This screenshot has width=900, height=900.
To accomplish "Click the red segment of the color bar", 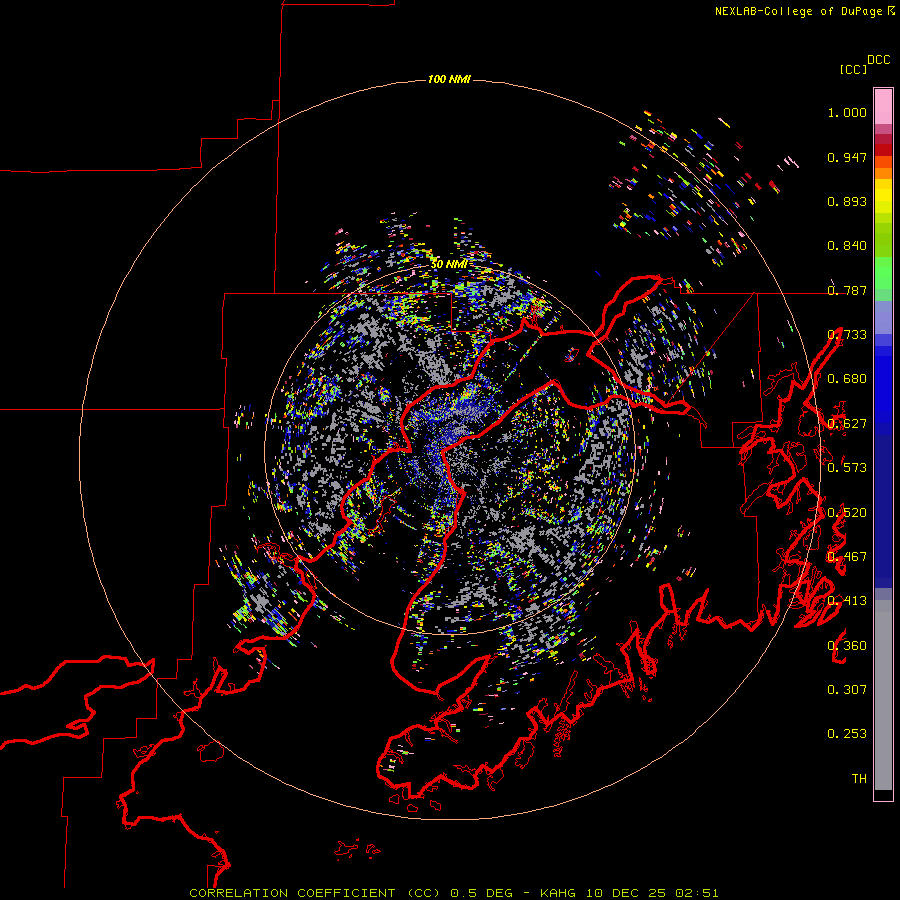I will (883, 149).
